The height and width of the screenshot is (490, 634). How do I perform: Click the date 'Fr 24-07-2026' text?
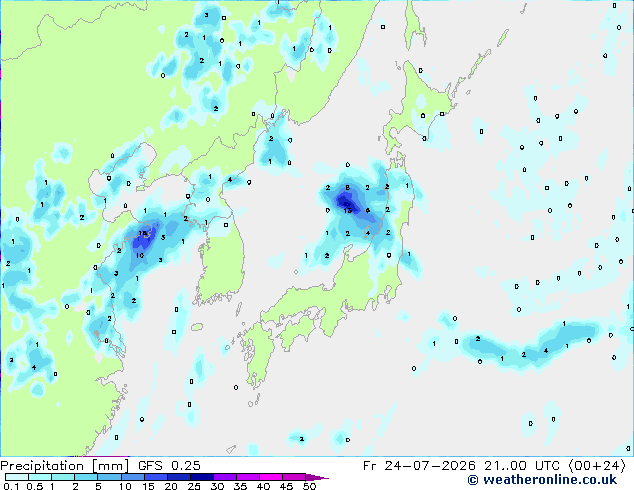tap(419, 466)
